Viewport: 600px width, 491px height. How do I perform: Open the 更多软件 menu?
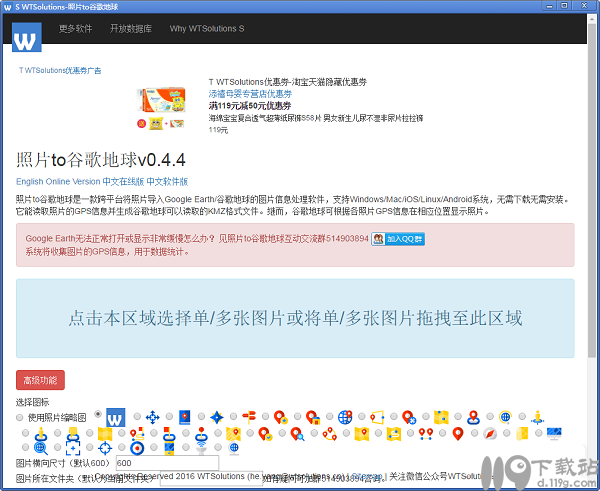click(75, 29)
